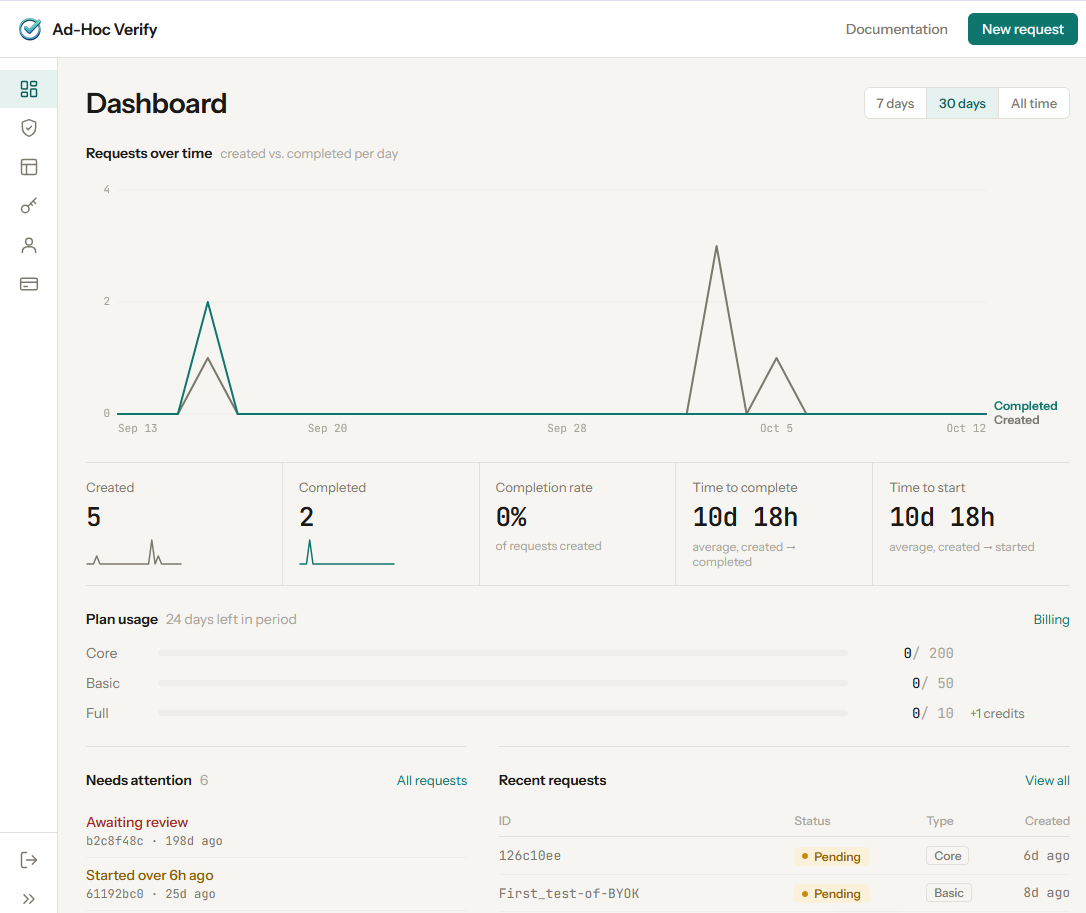Click the Status column header
The image size is (1086, 913).
812,821
